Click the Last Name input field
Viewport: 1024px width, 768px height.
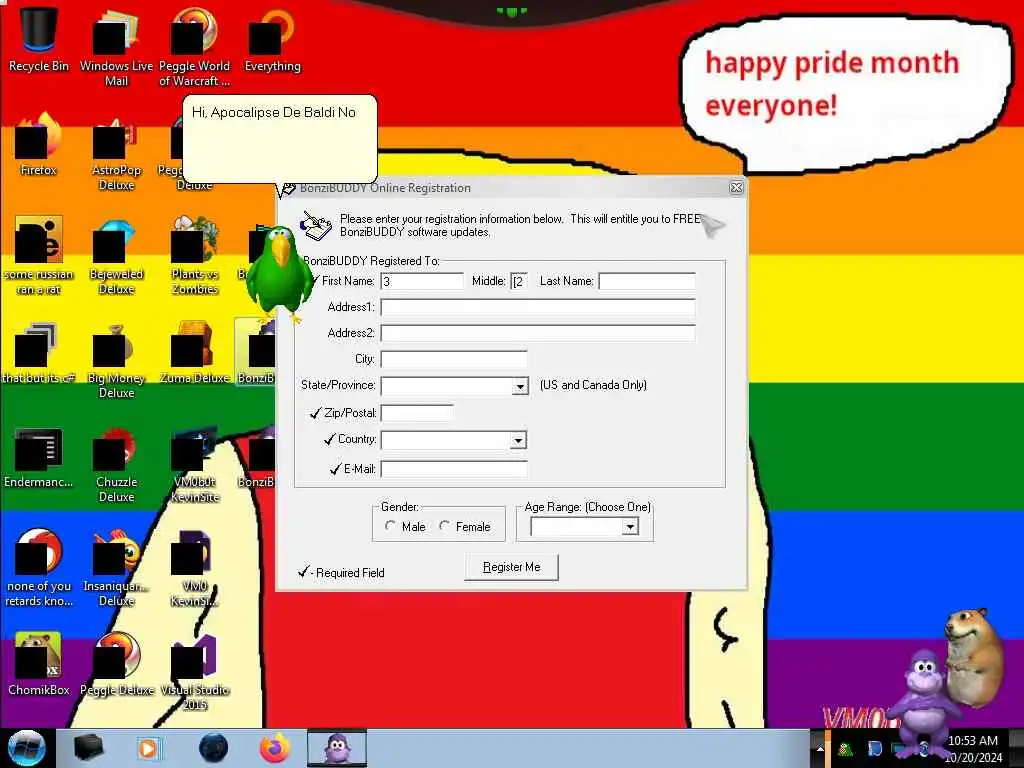pyautogui.click(x=647, y=281)
